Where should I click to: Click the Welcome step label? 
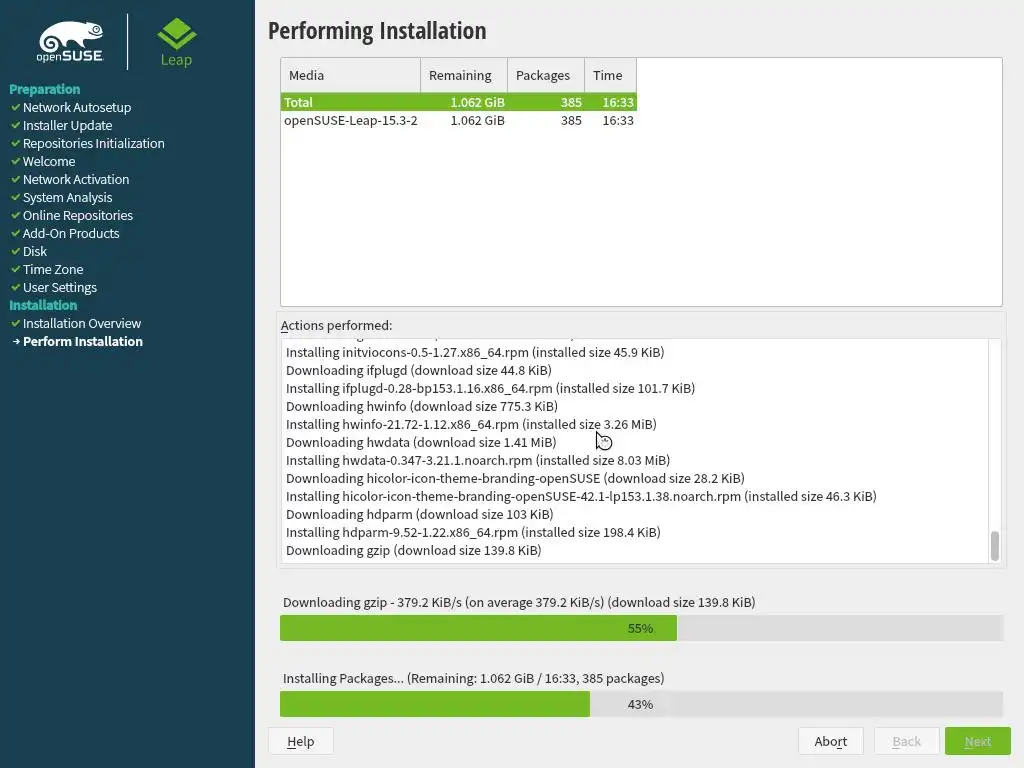coord(49,161)
